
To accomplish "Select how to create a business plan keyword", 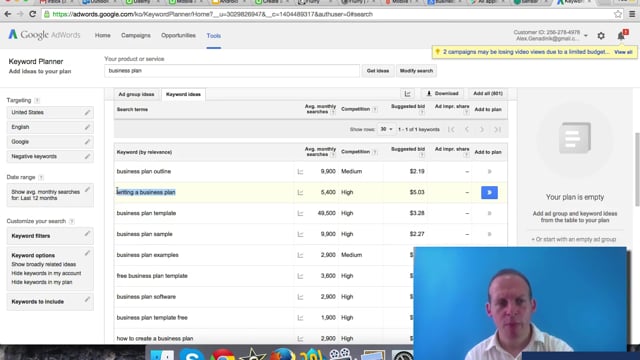I will pyautogui.click(x=155, y=338).
